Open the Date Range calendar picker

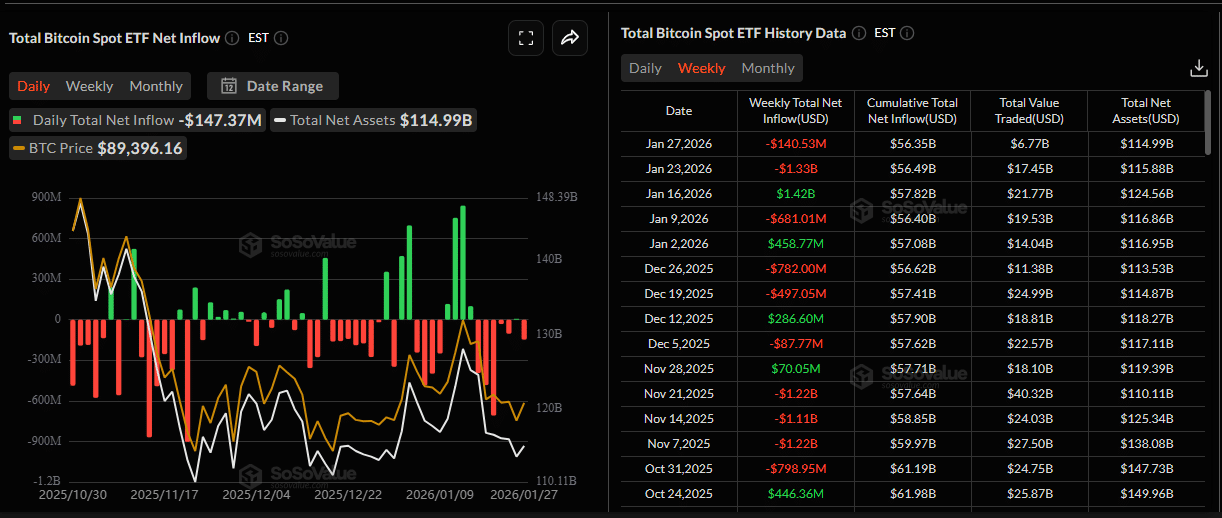click(273, 86)
